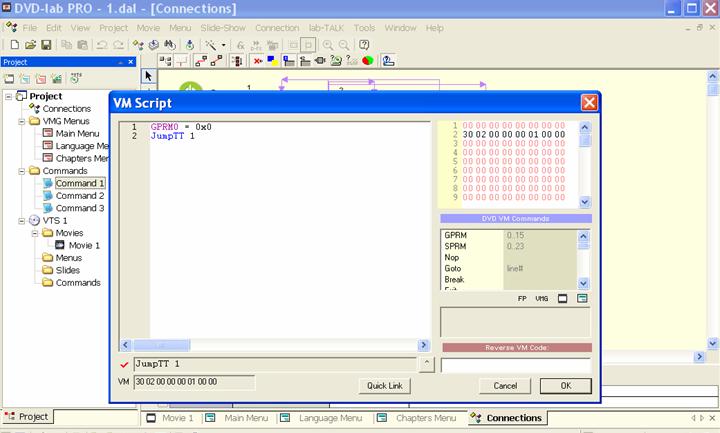Select the Slides folder in tree
720x433 pixels.
pos(68,270)
